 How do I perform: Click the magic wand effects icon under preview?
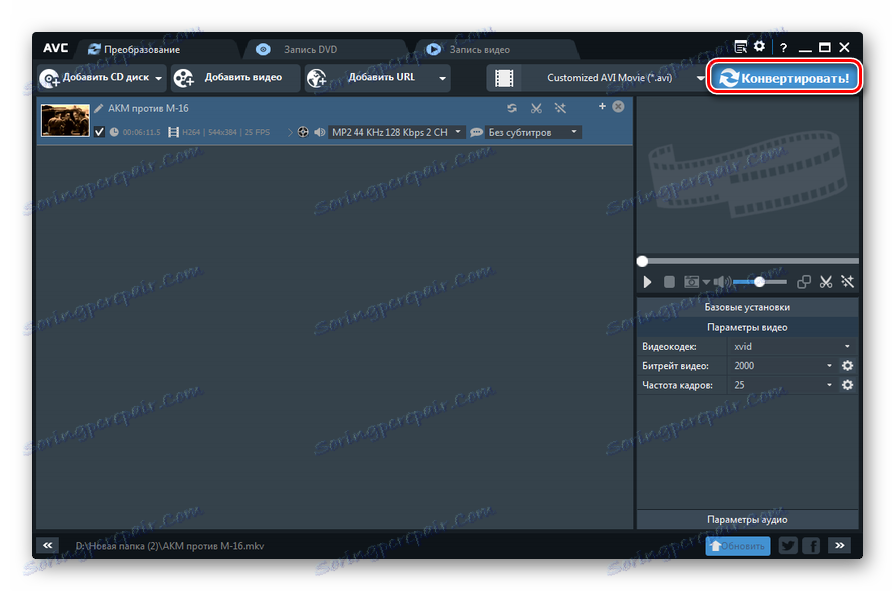tap(847, 282)
